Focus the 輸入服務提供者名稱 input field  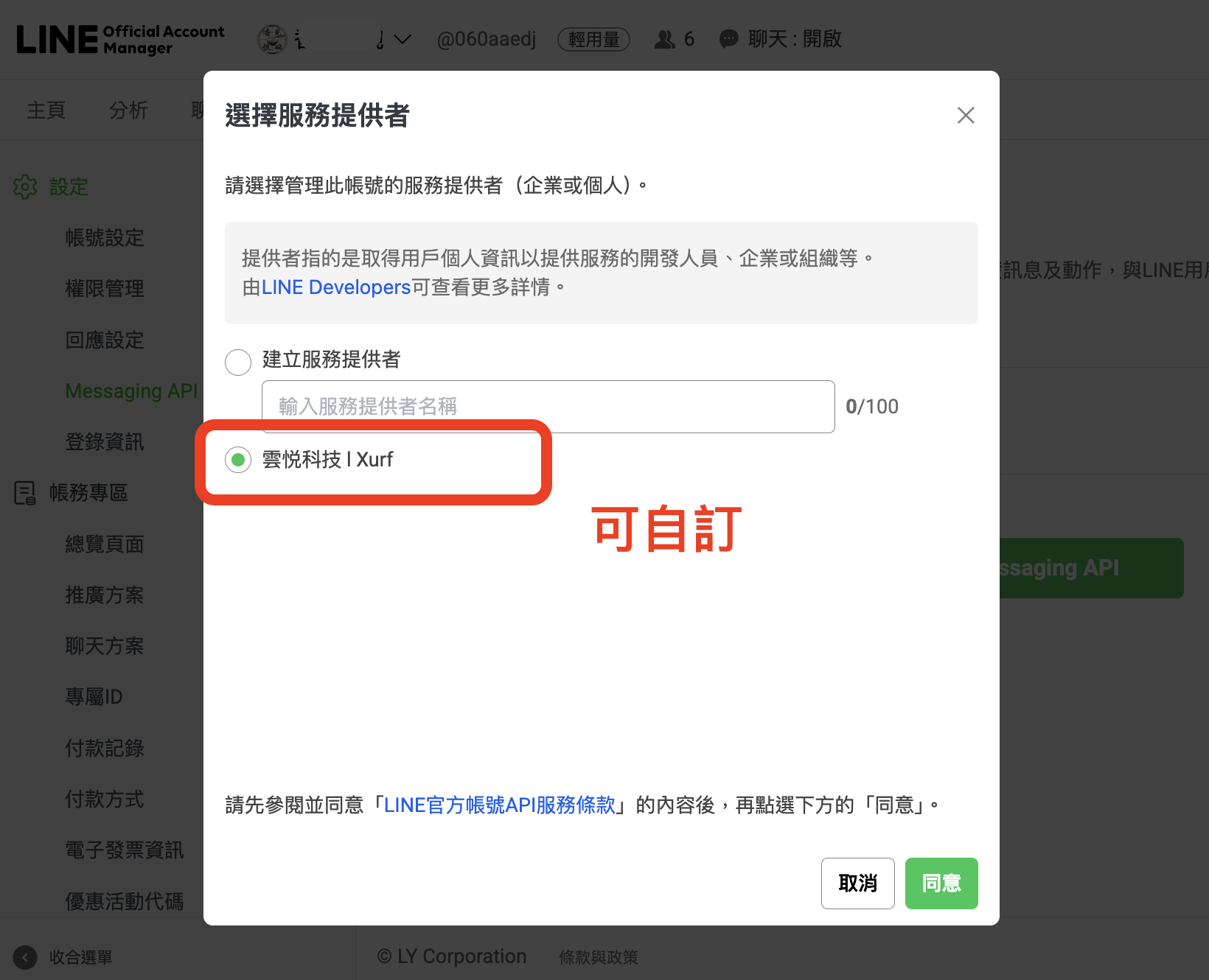[548, 406]
